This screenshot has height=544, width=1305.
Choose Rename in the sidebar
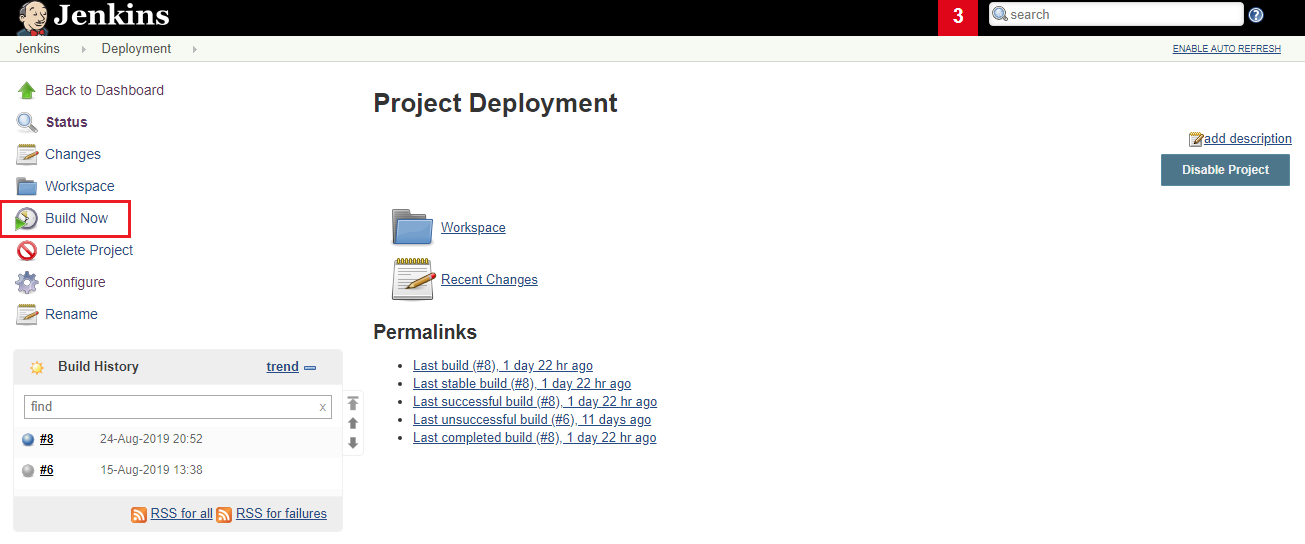[x=71, y=314]
